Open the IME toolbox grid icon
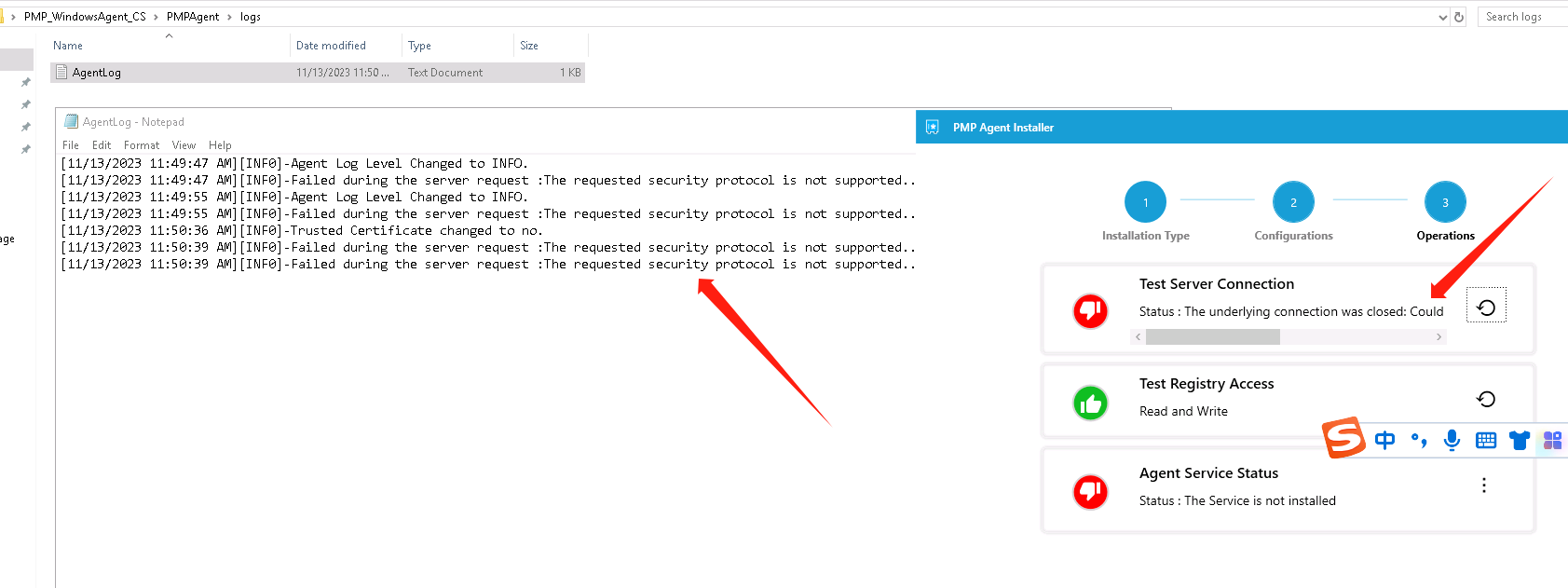 click(1553, 441)
